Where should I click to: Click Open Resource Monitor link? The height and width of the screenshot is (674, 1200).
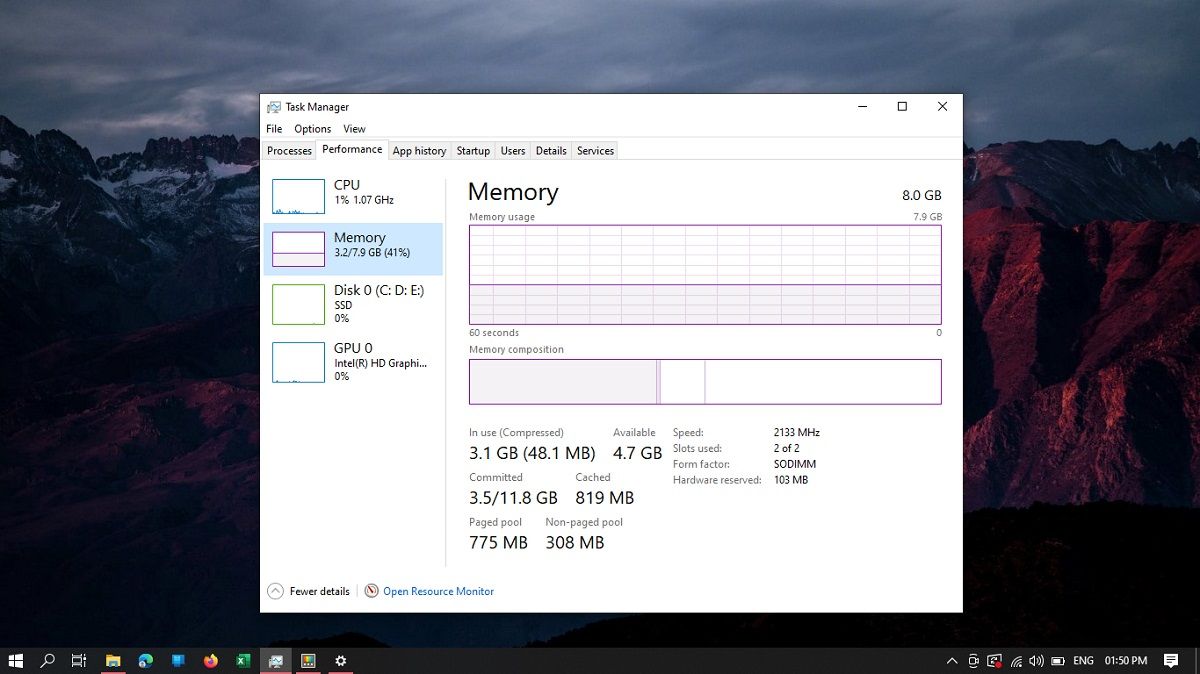pos(438,591)
